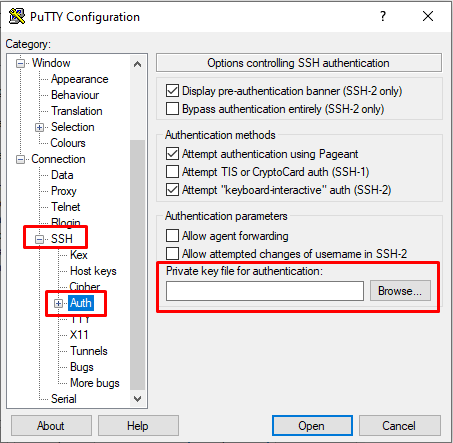Check Allow agent forwarding
Image resolution: width=453 pixels, height=443 pixels.
172,236
